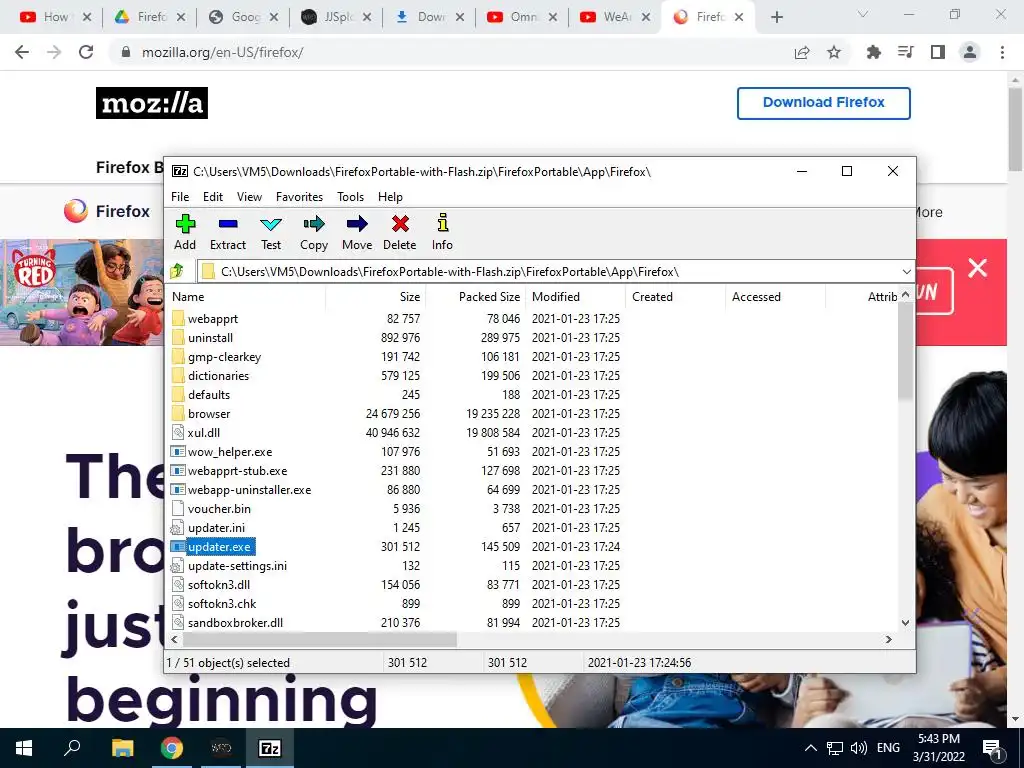Open the media controls icon in Chrome
The height and width of the screenshot is (768, 1024).
pyautogui.click(x=906, y=52)
